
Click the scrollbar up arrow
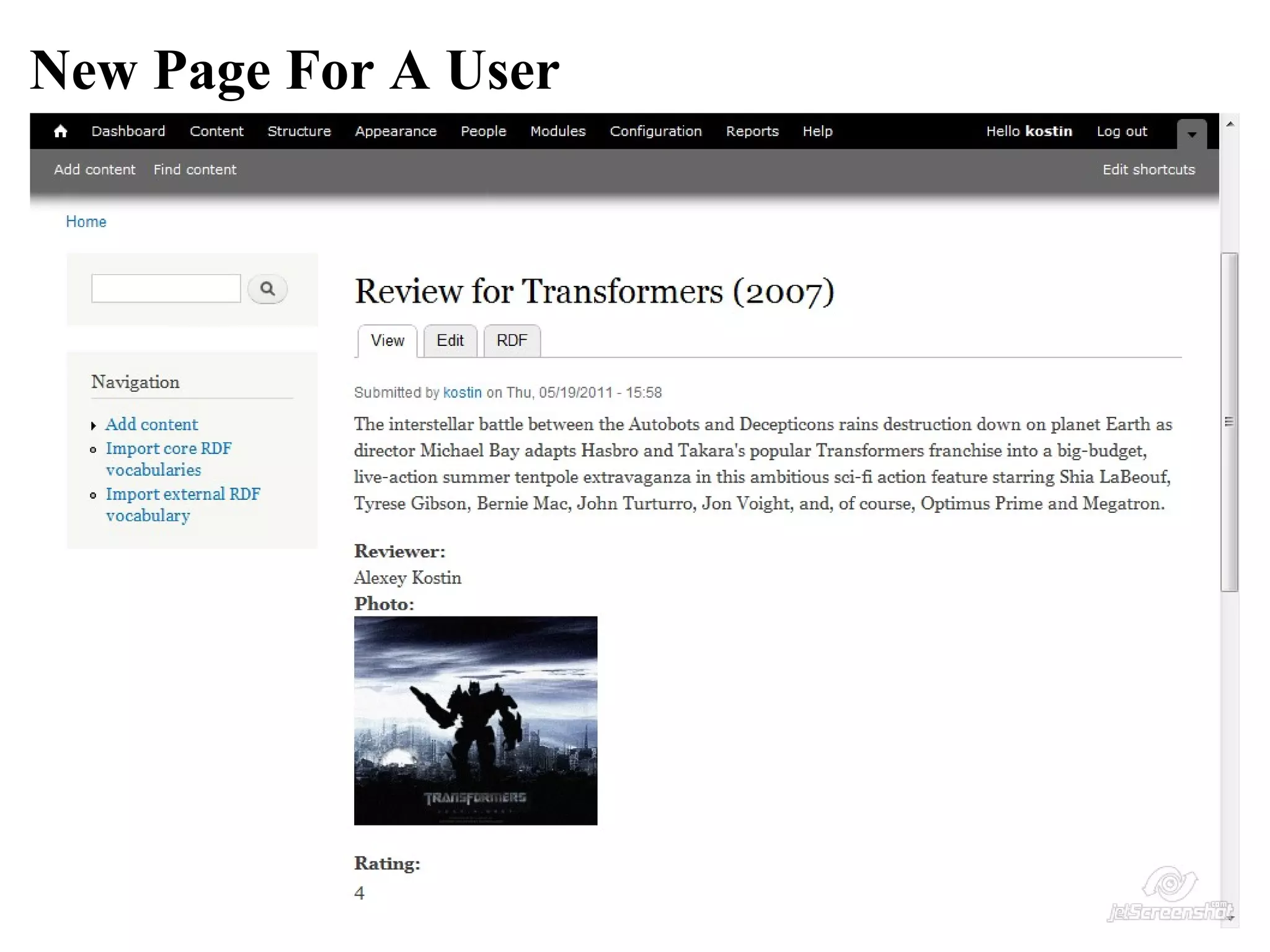click(1230, 124)
